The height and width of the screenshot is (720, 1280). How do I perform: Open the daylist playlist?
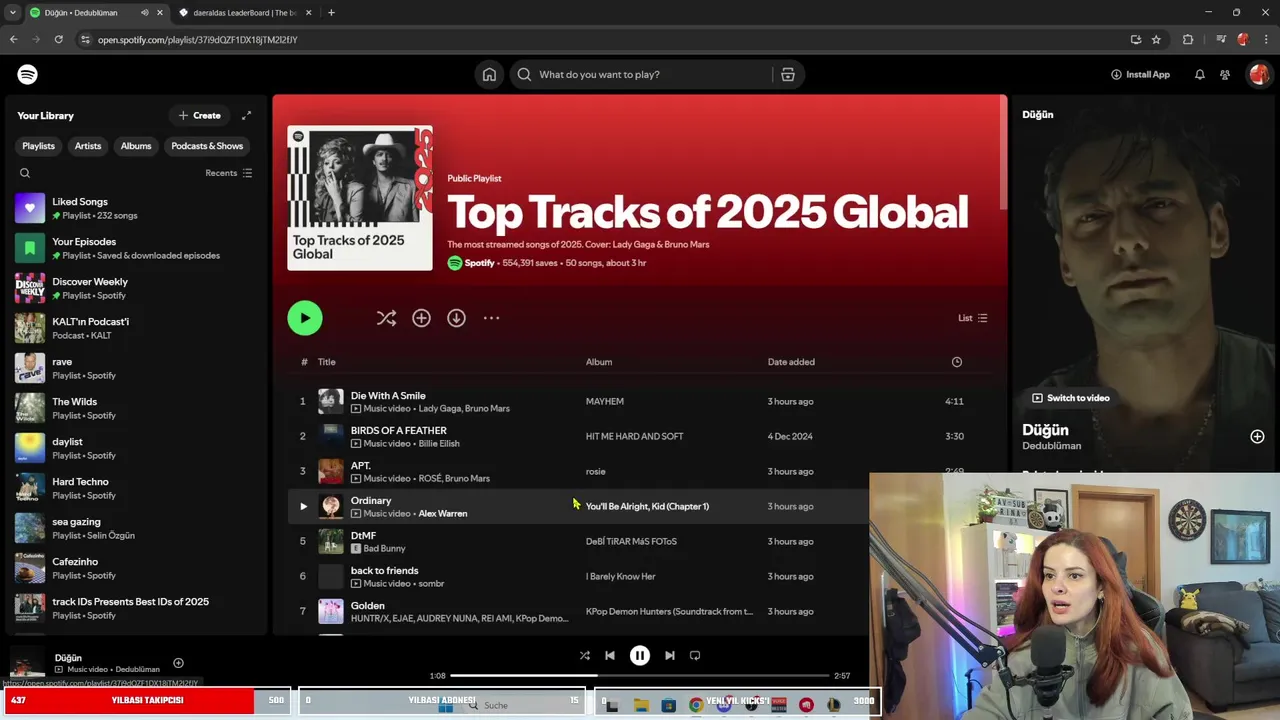pyautogui.click(x=135, y=448)
